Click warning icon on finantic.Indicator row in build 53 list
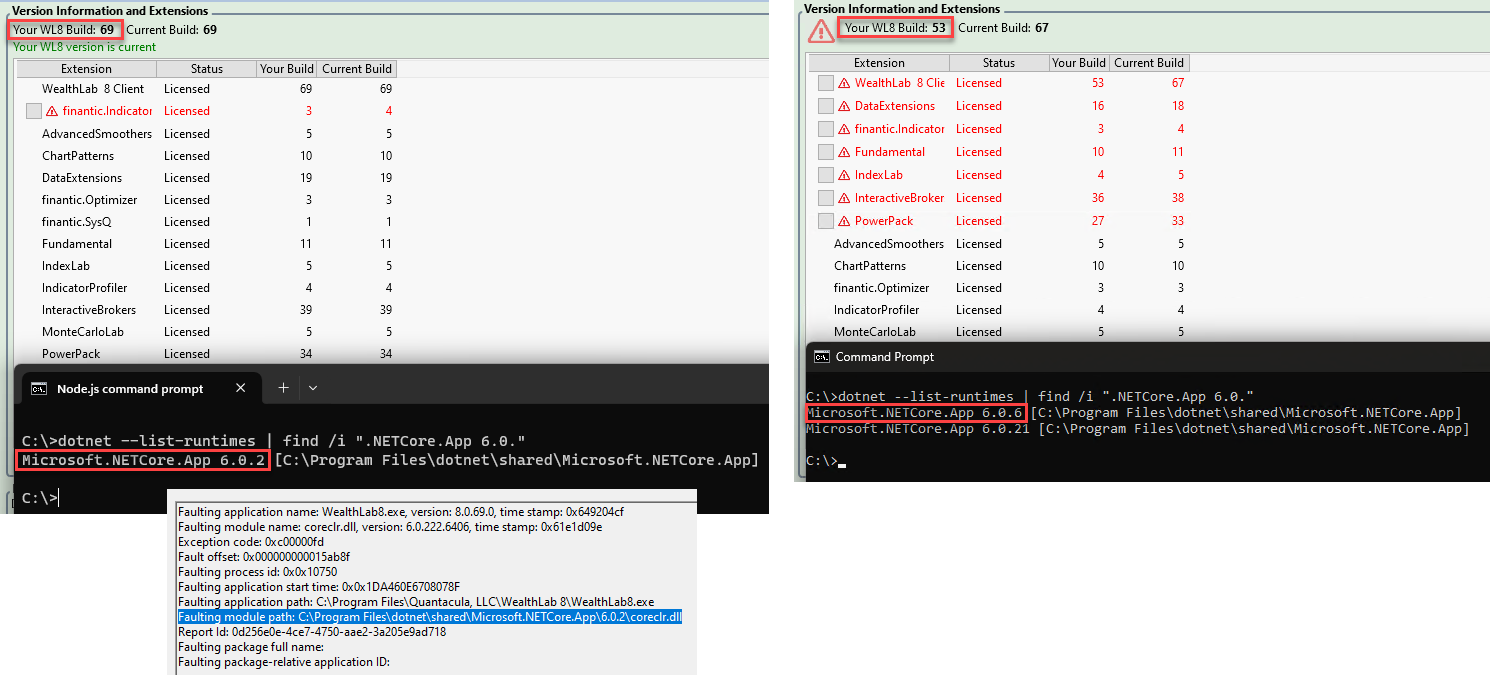The width and height of the screenshot is (1490, 675). [844, 129]
